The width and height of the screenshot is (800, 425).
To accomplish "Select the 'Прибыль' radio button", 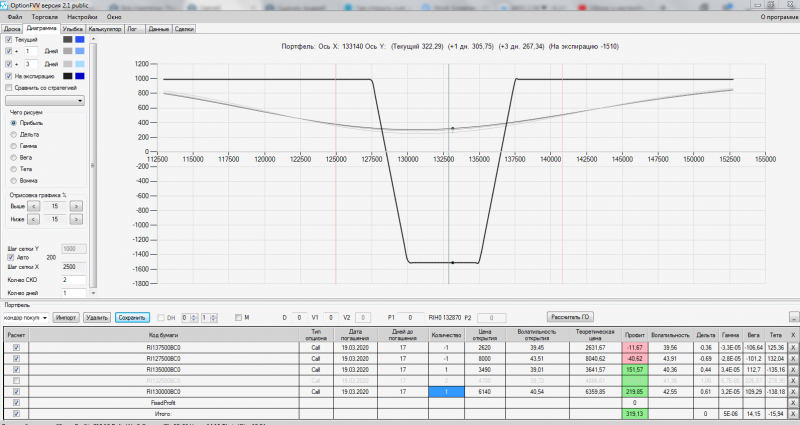I will click(14, 123).
